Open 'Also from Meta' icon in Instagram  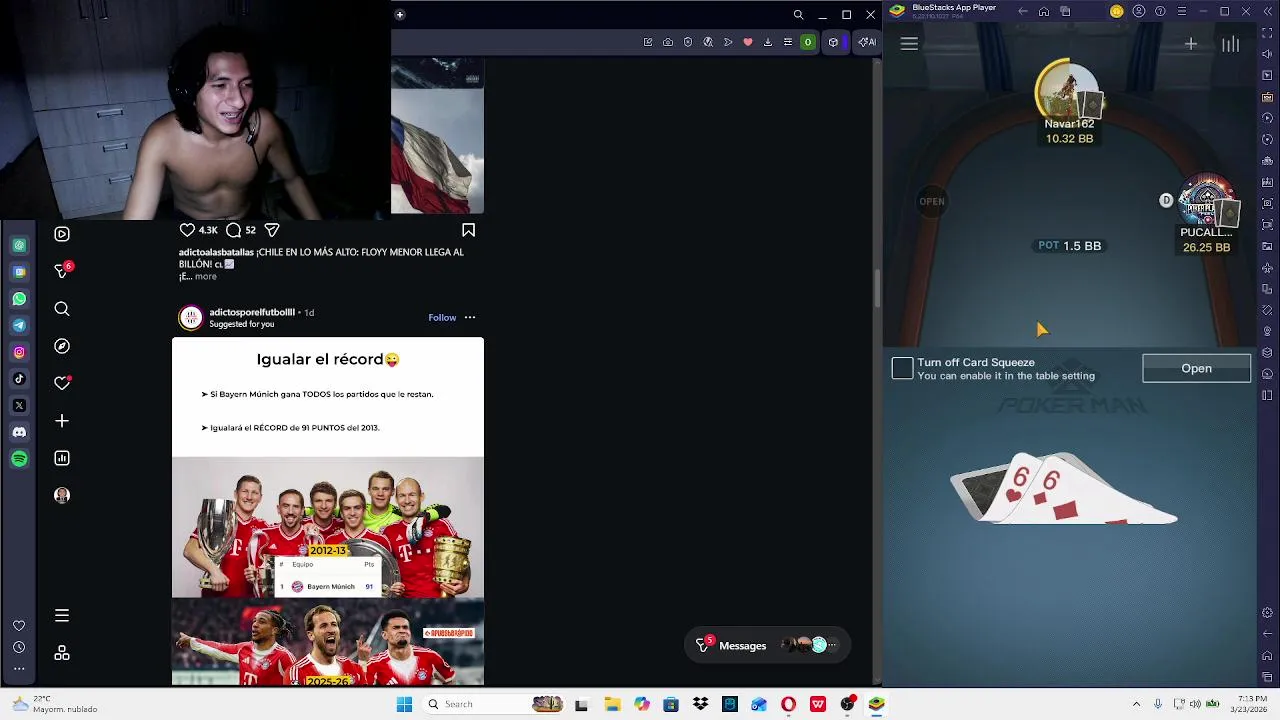(x=62, y=653)
